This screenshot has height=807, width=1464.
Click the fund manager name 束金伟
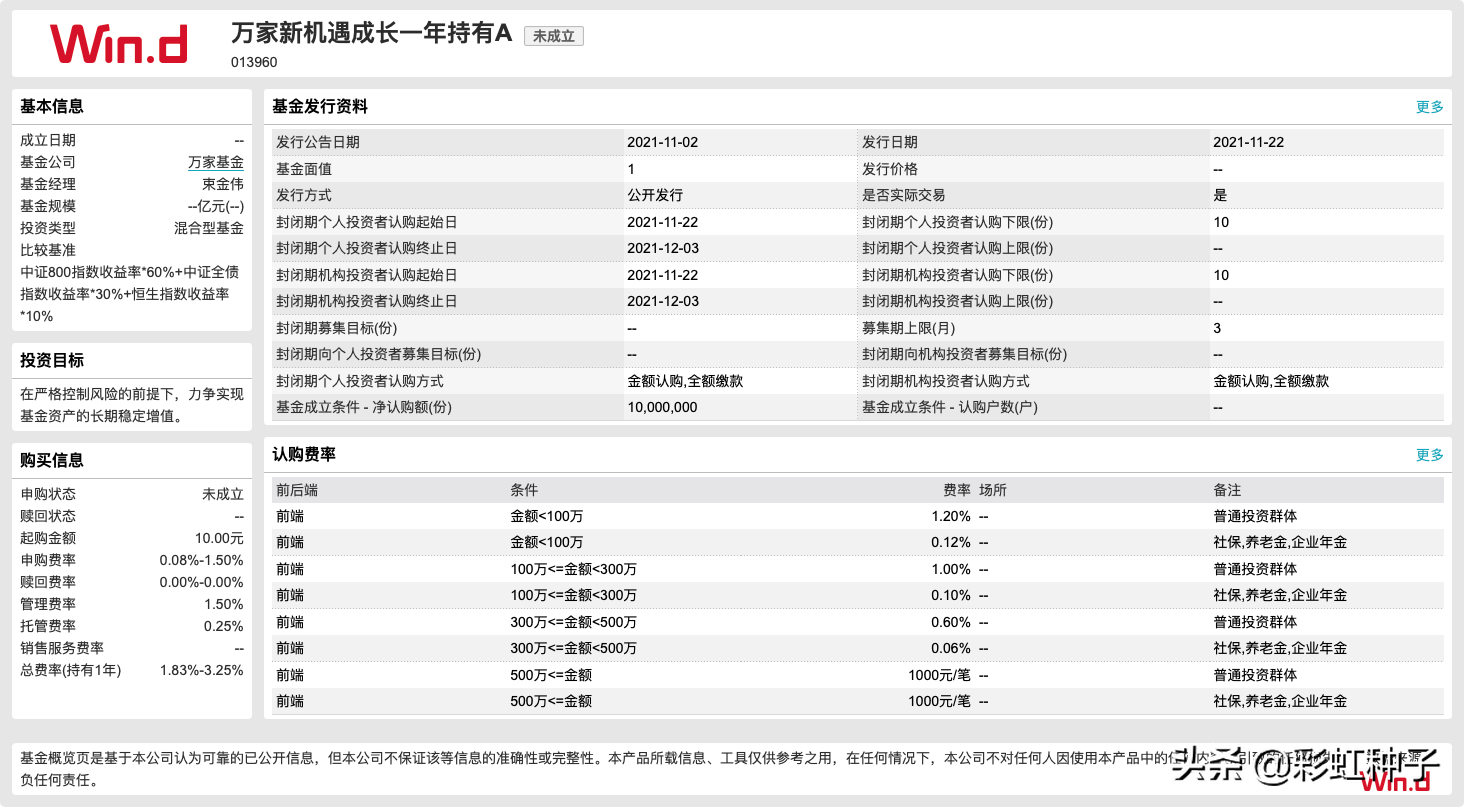point(223,184)
